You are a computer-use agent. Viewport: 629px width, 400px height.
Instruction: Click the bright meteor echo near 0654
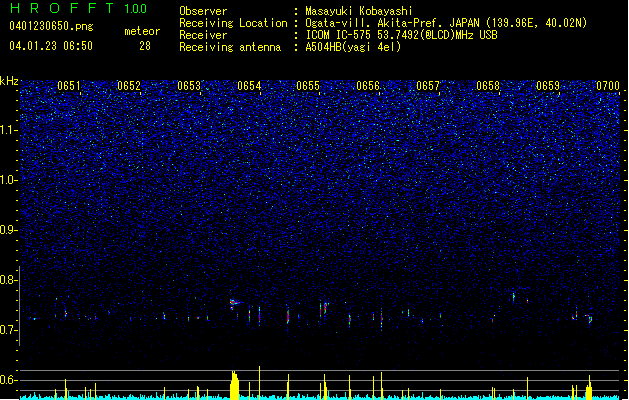235,303
